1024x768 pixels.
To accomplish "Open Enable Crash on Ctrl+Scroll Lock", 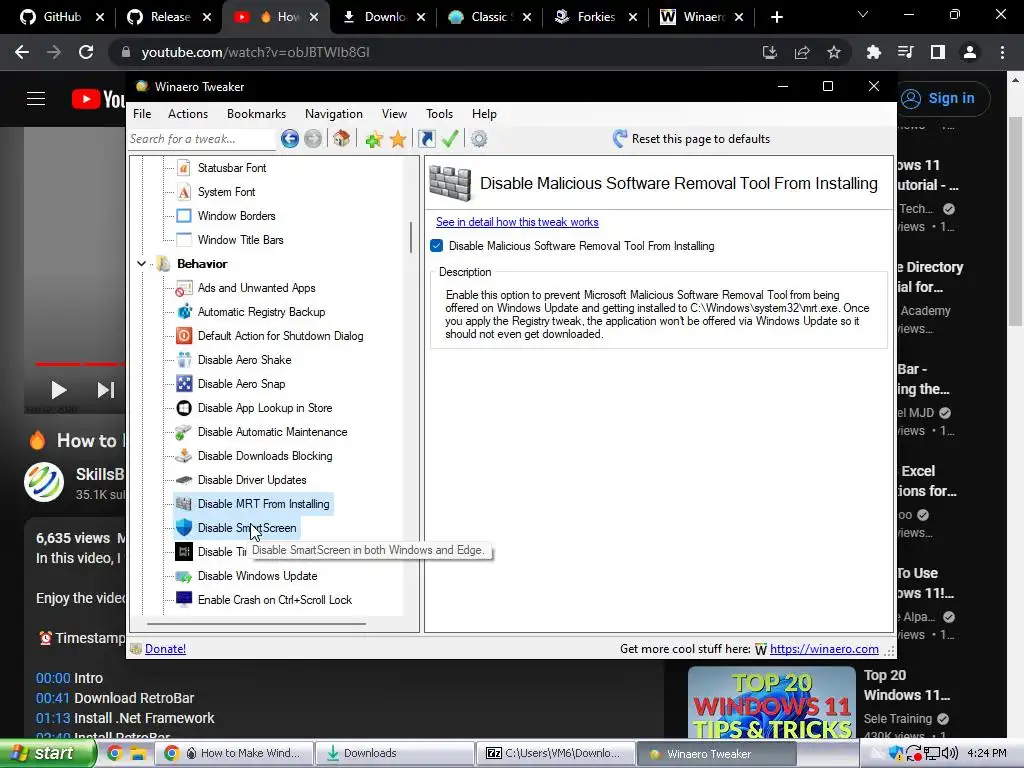I will pyautogui.click(x=274, y=600).
